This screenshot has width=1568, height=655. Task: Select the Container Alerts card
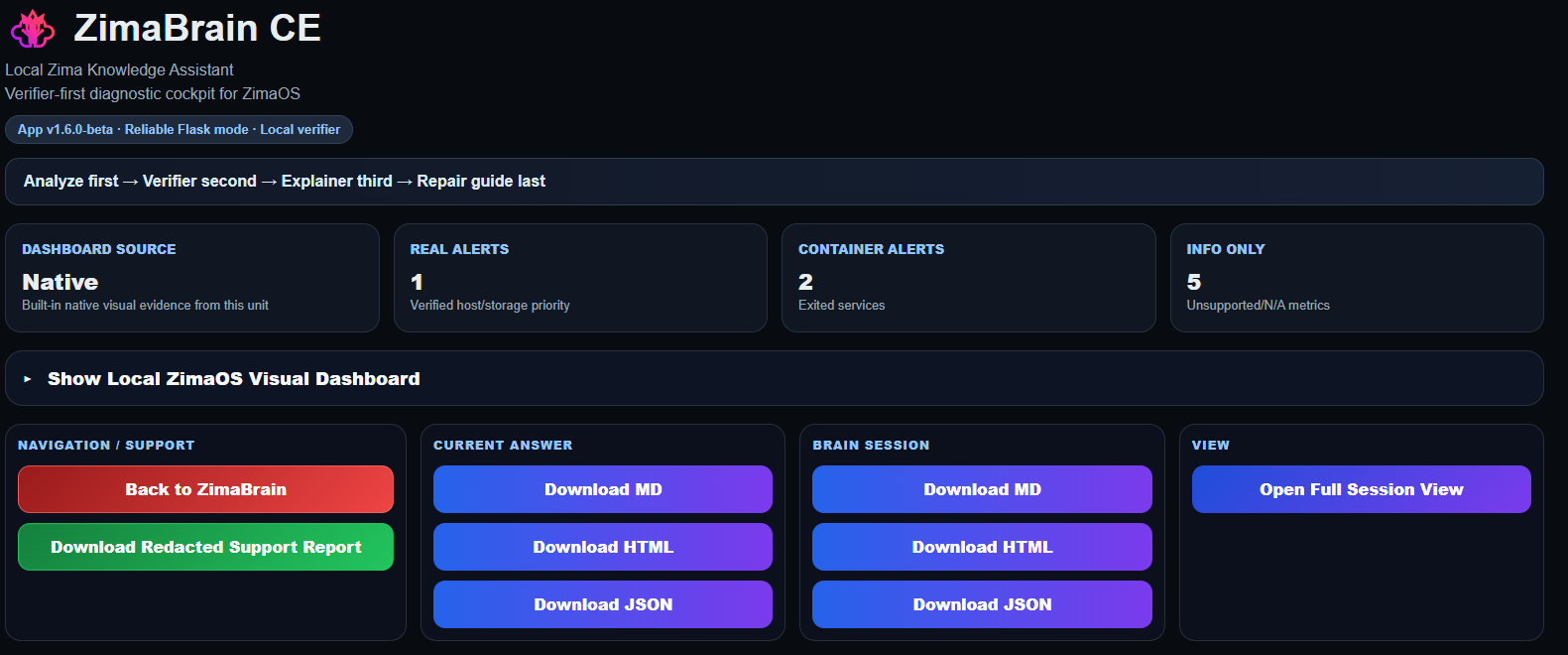coord(969,278)
